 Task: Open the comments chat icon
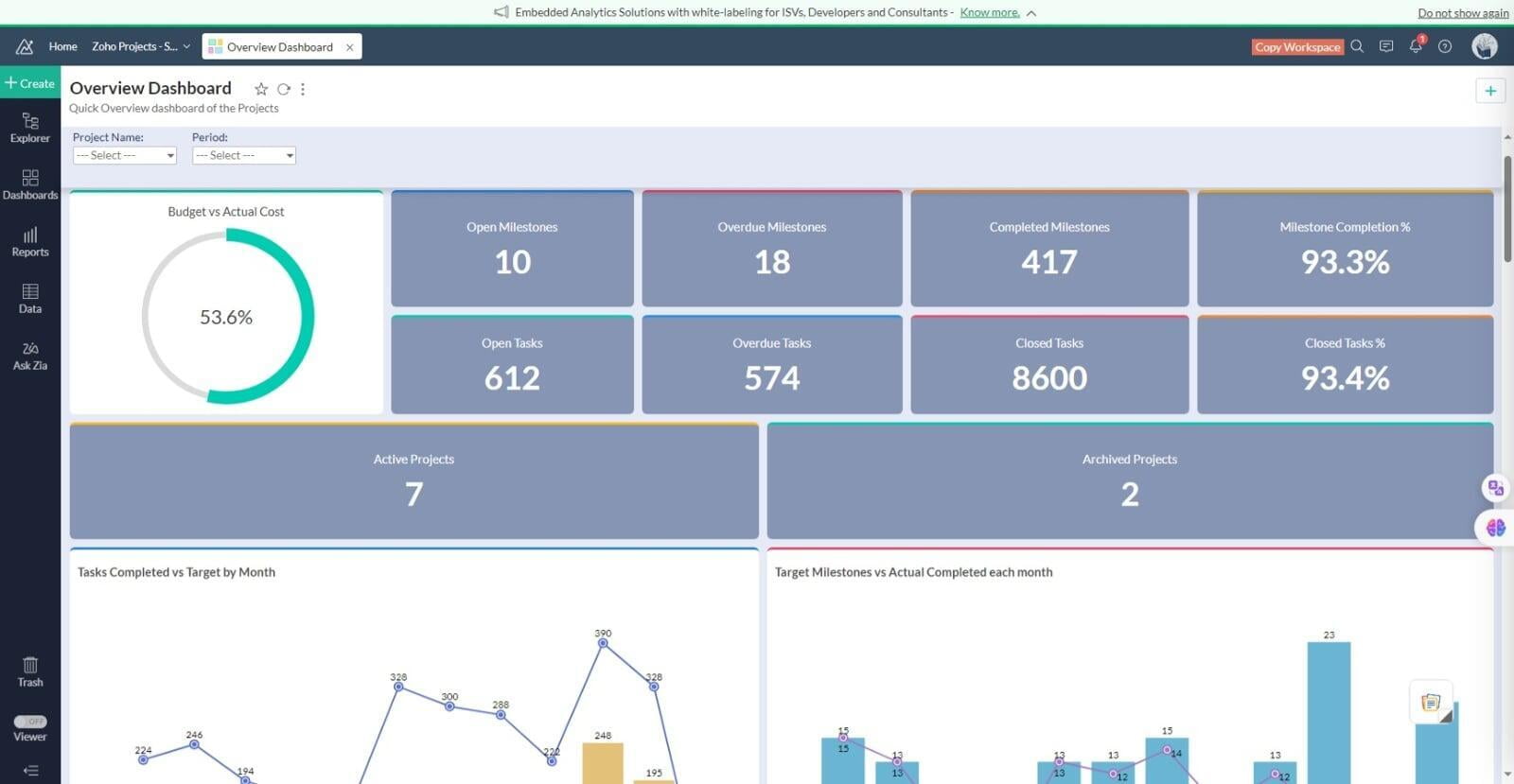point(1386,46)
